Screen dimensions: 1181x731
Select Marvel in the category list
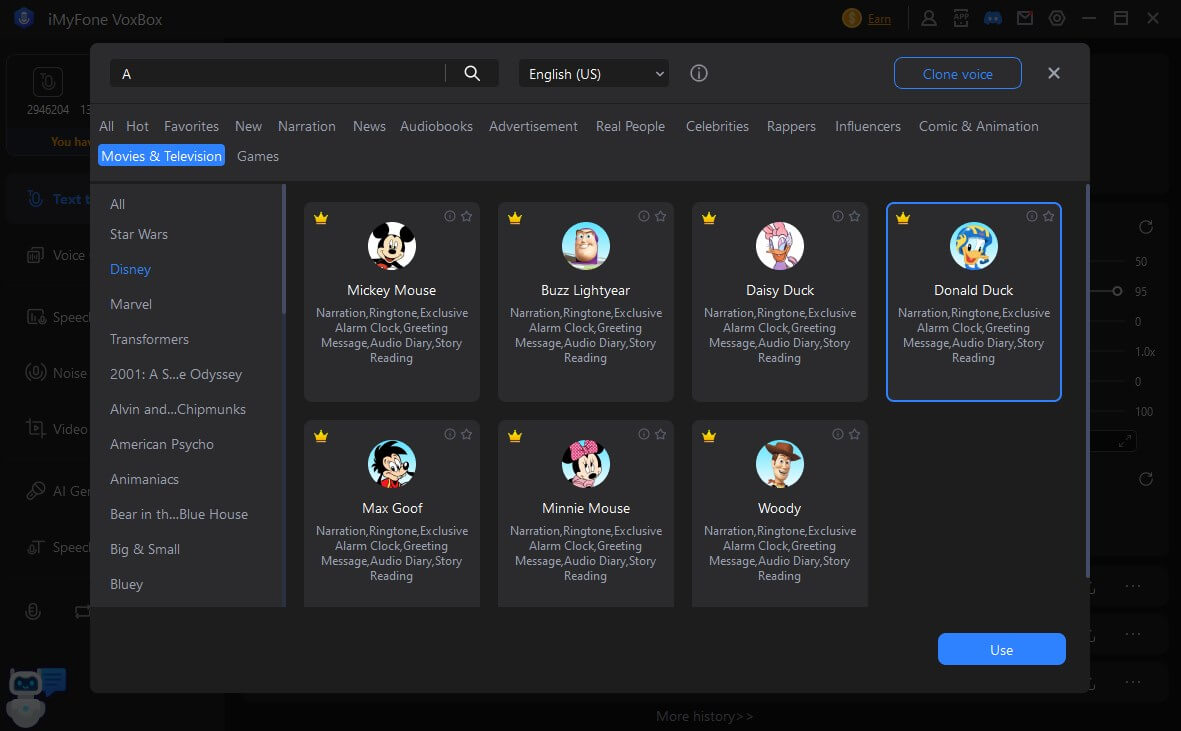pos(131,304)
